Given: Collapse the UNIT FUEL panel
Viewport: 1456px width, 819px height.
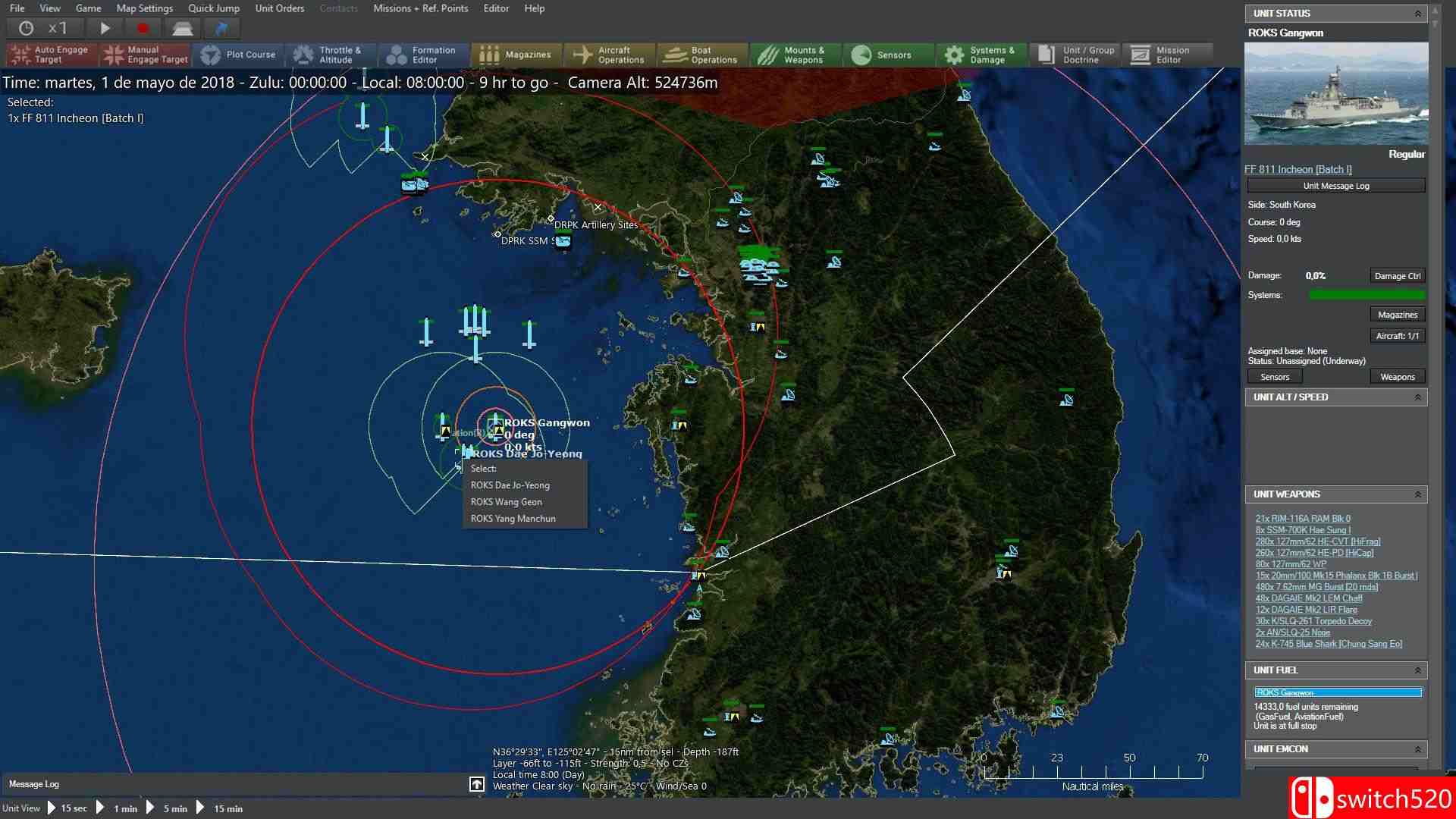Looking at the screenshot, I should point(1417,670).
